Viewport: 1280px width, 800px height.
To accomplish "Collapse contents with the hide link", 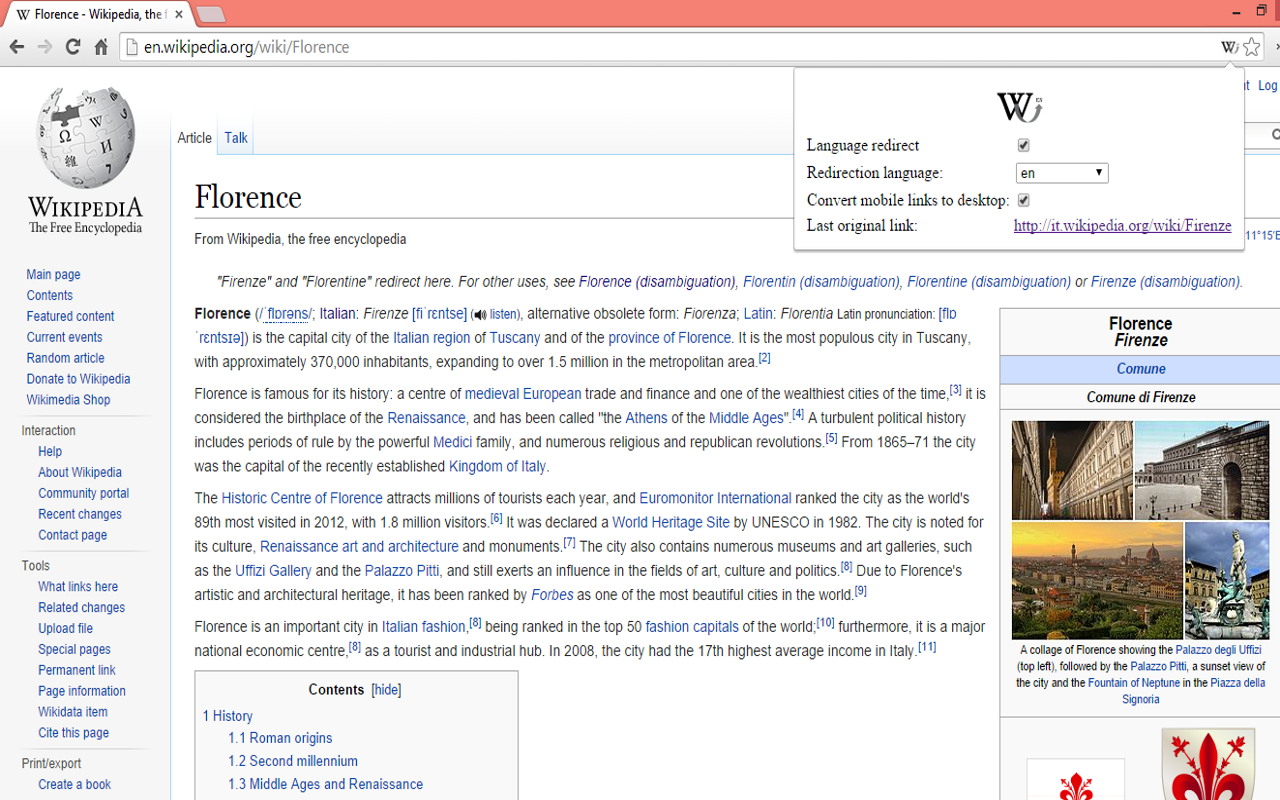I will click(x=386, y=690).
